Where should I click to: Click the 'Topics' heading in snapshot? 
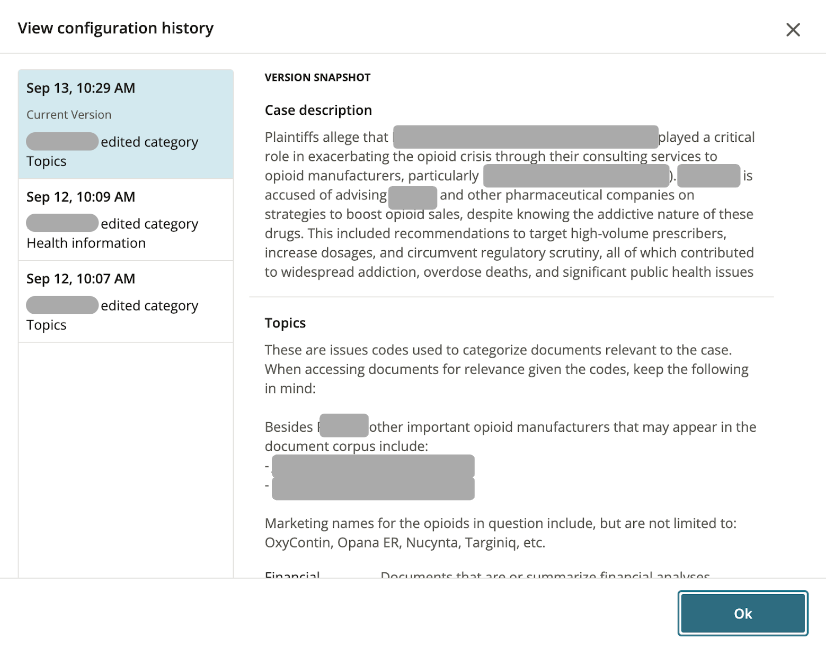pos(285,323)
